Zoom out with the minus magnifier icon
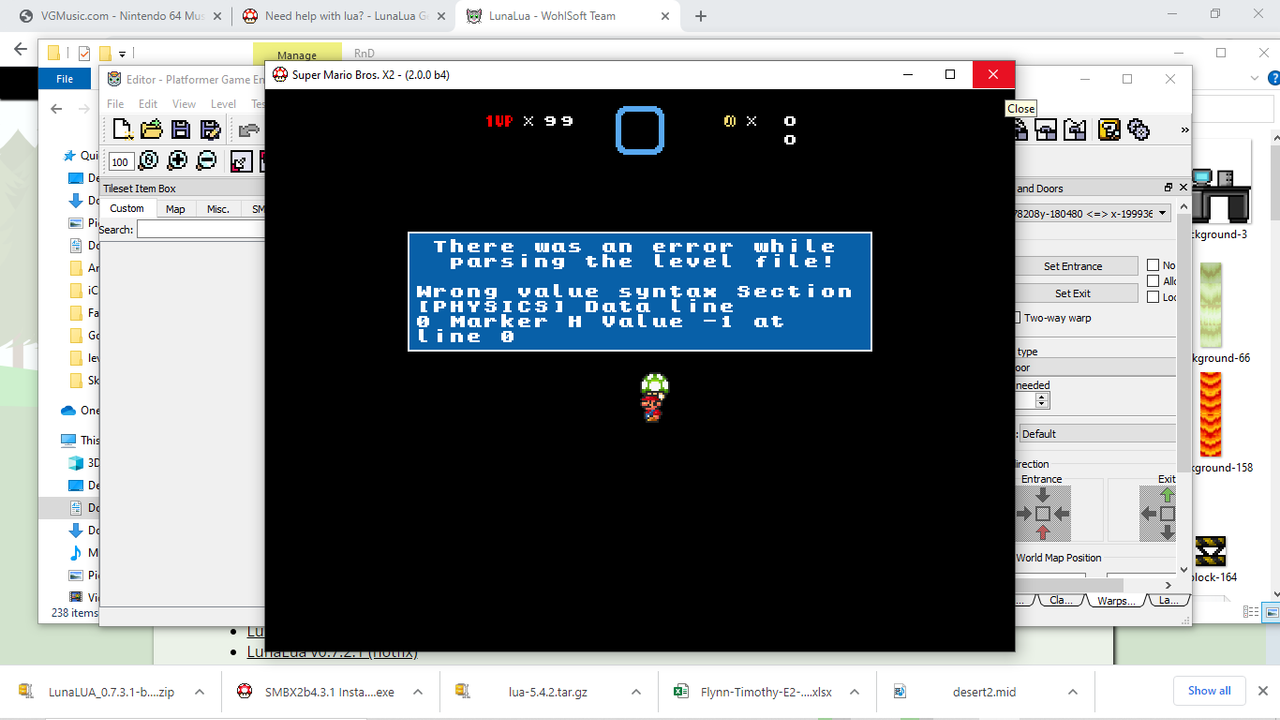The height and width of the screenshot is (720, 1280). click(206, 160)
